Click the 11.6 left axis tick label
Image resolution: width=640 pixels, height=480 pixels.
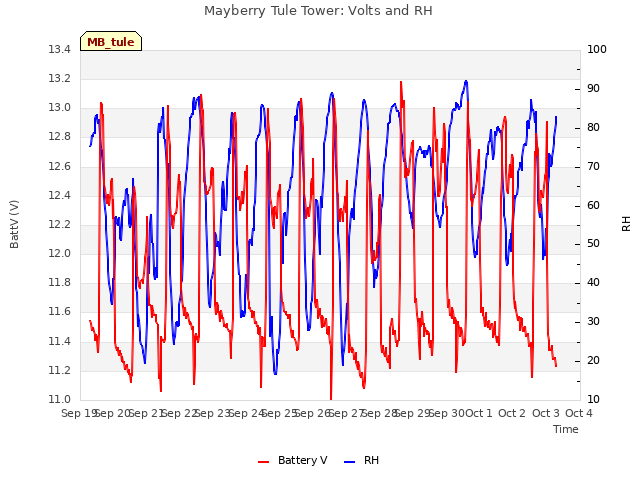tap(60, 312)
